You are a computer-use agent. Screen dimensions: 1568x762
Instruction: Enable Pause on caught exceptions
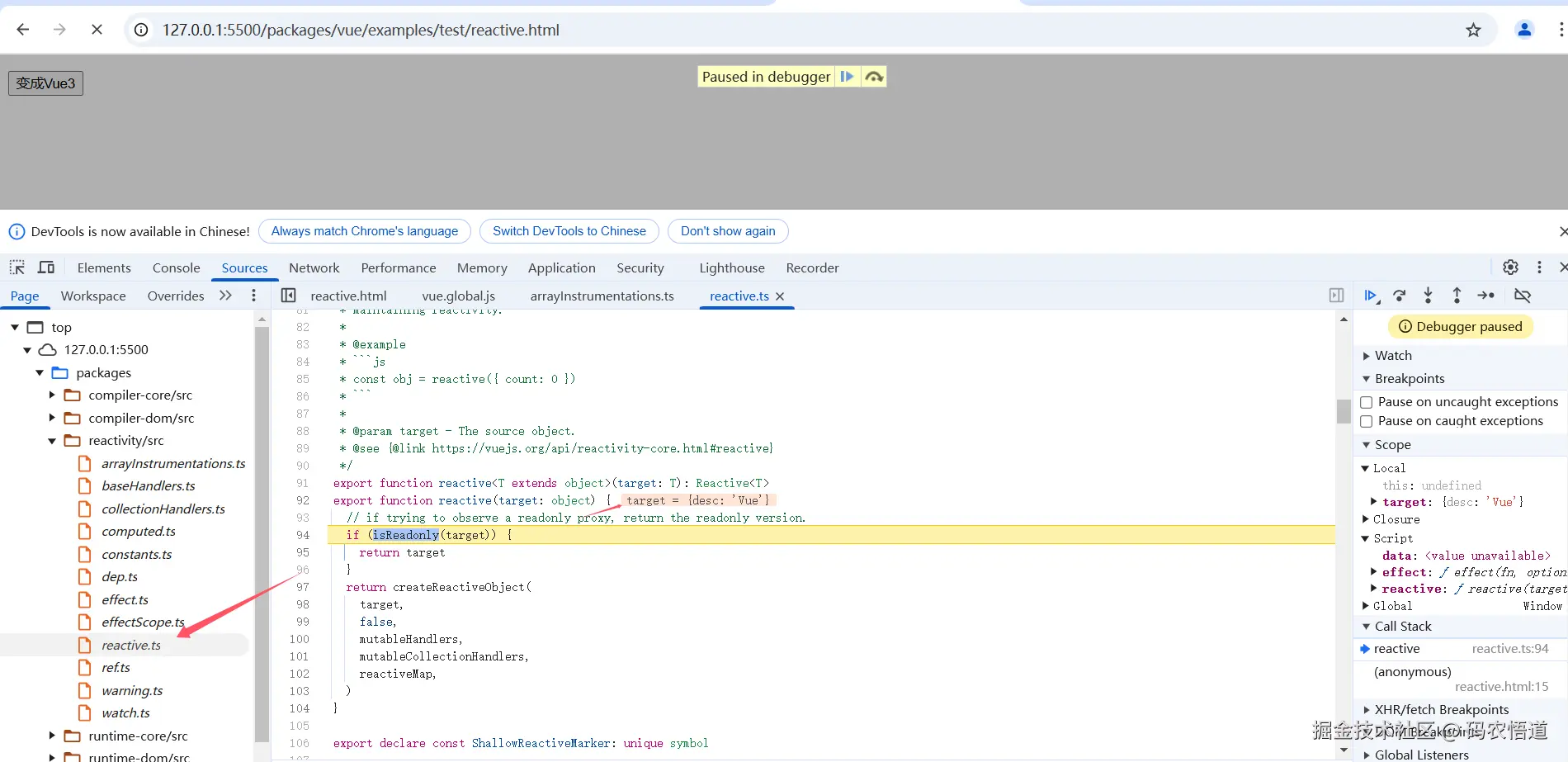click(x=1367, y=421)
